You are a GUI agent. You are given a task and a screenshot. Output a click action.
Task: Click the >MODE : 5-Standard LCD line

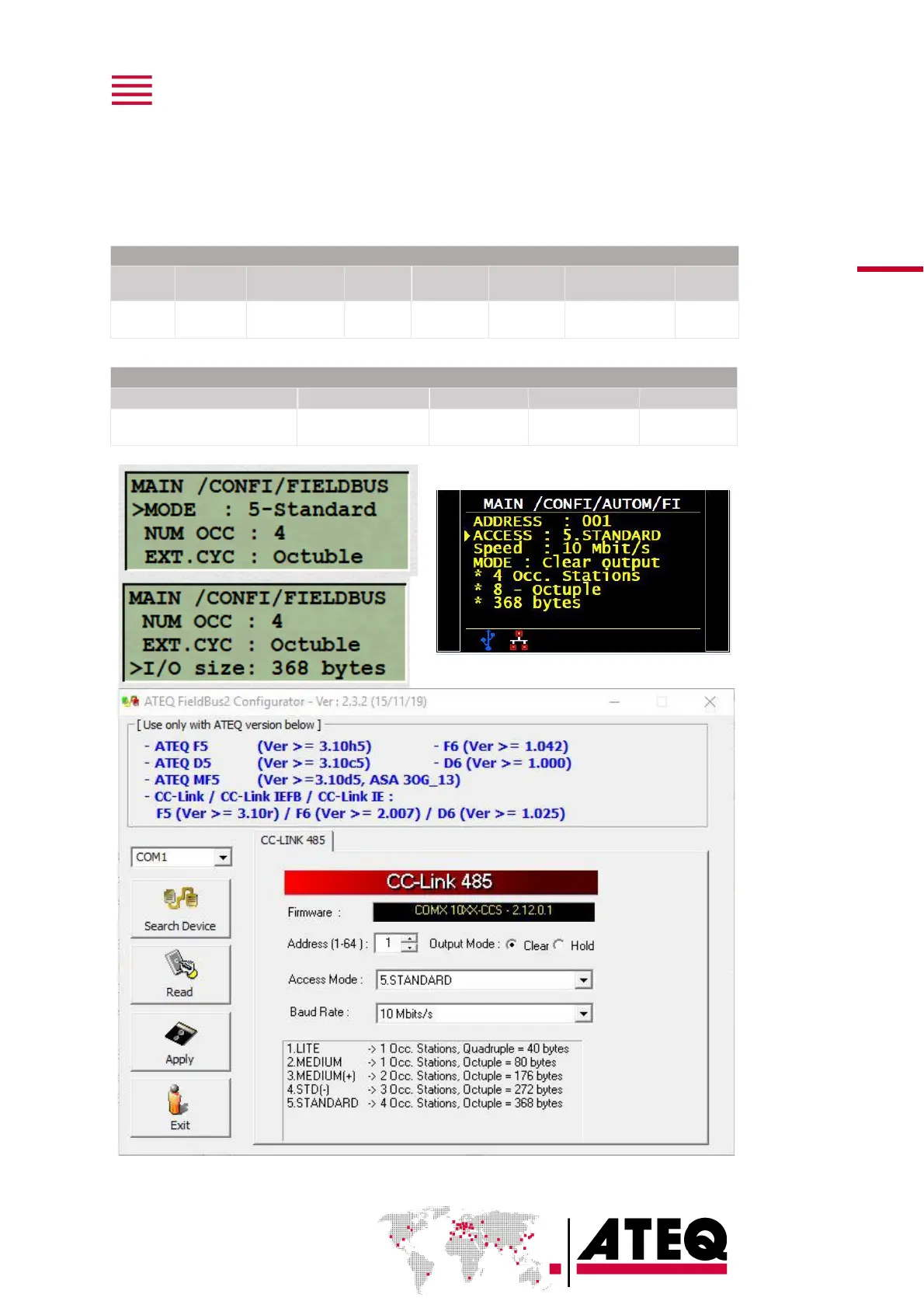[254, 510]
